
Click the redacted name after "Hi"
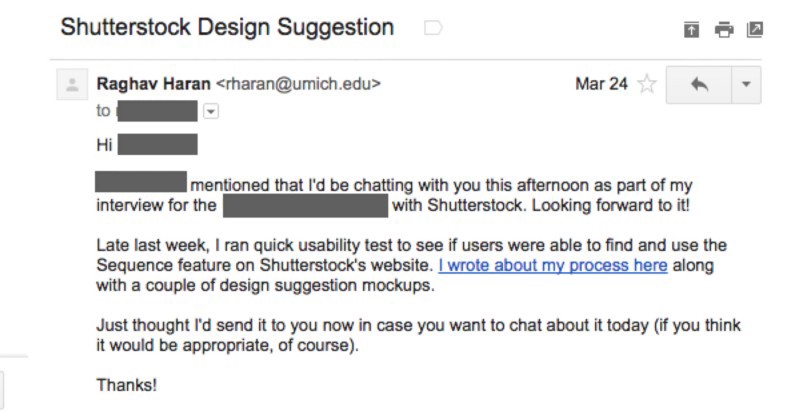click(158, 144)
